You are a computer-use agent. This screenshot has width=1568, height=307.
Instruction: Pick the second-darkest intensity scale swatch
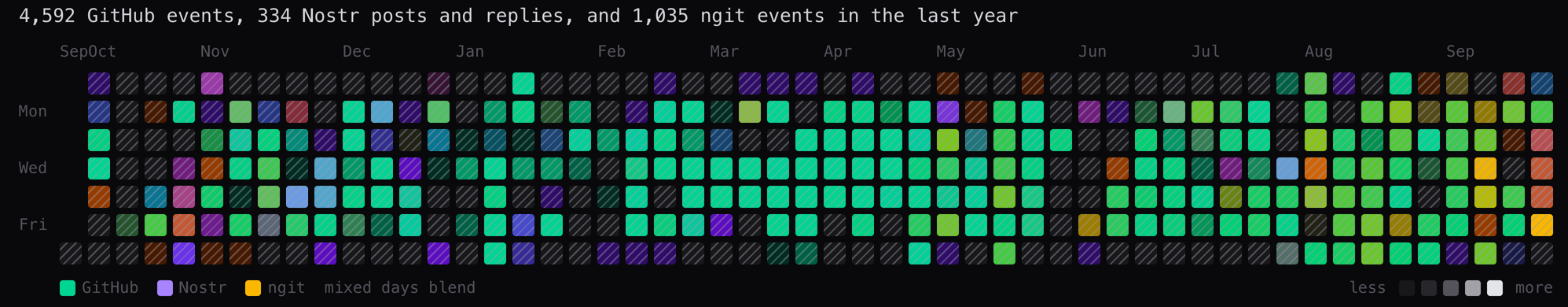coord(1429,288)
